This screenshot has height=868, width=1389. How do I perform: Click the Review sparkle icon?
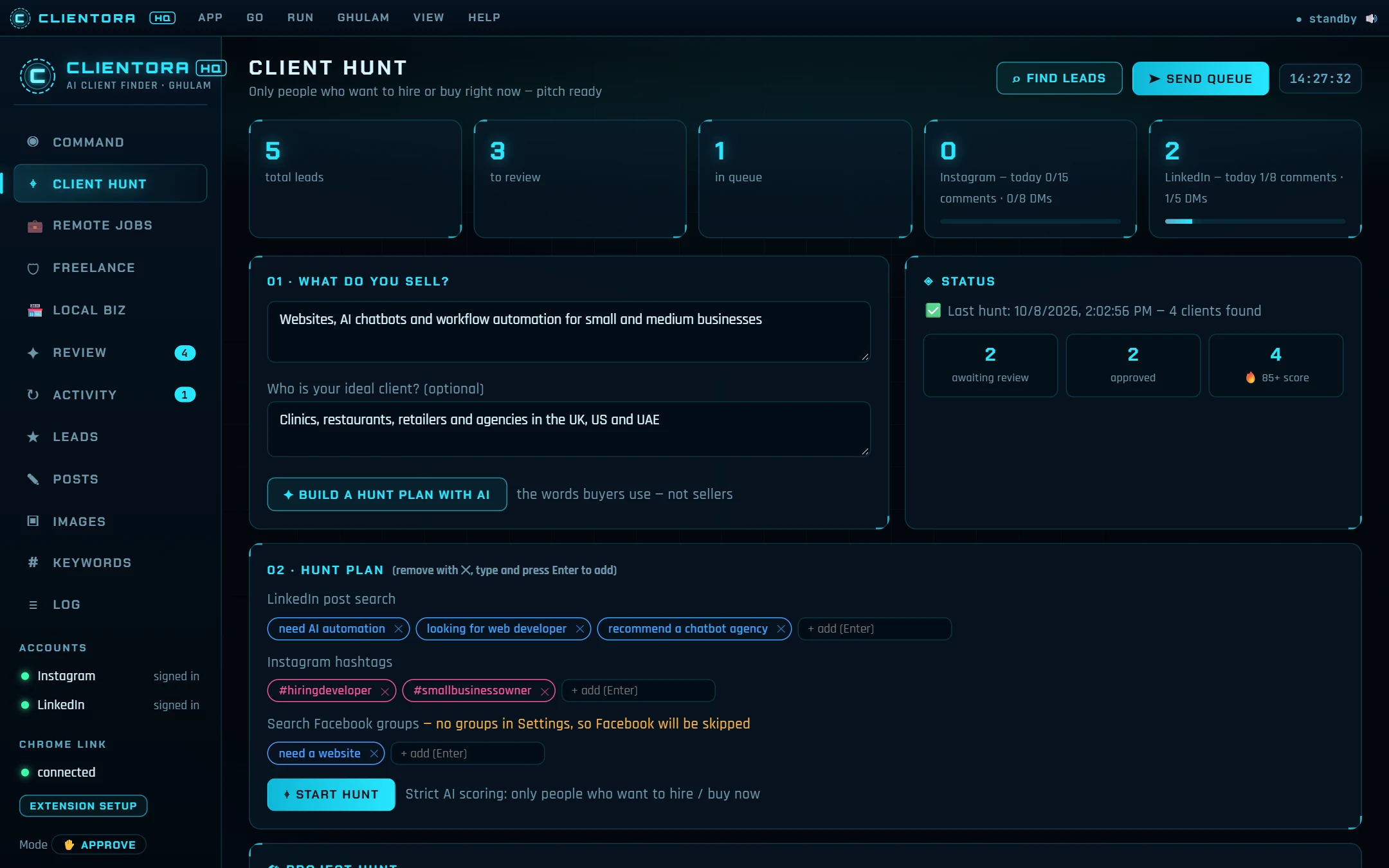(33, 352)
